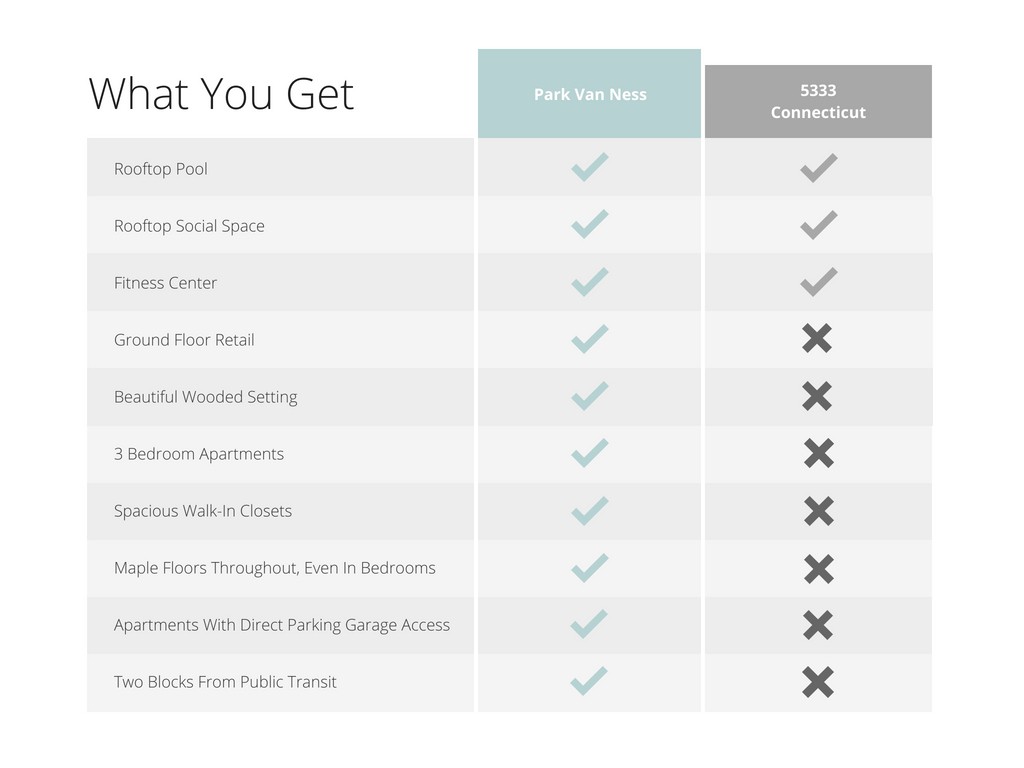Click Park Van Ness Two Blocks From Transit checkmark
This screenshot has width=1024, height=768.
point(589,680)
